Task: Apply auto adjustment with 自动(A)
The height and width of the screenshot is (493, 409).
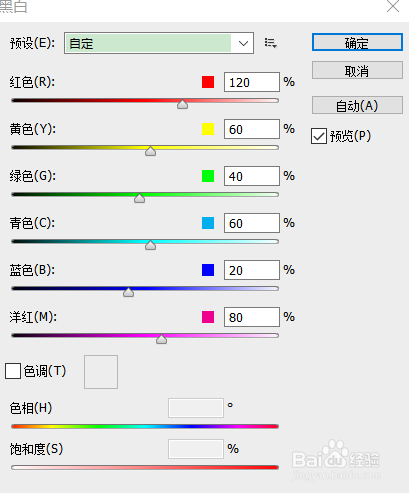Action: tap(357, 106)
